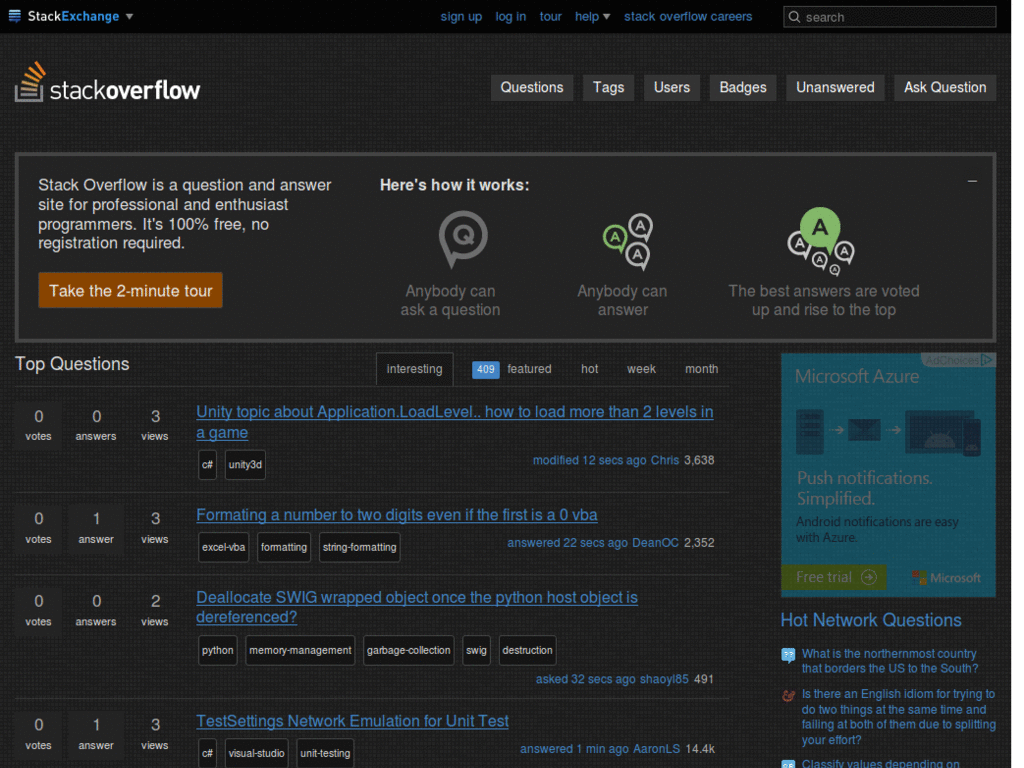The width and height of the screenshot is (1024, 768).
Task: Click the Ask Question button
Action: 944,88
